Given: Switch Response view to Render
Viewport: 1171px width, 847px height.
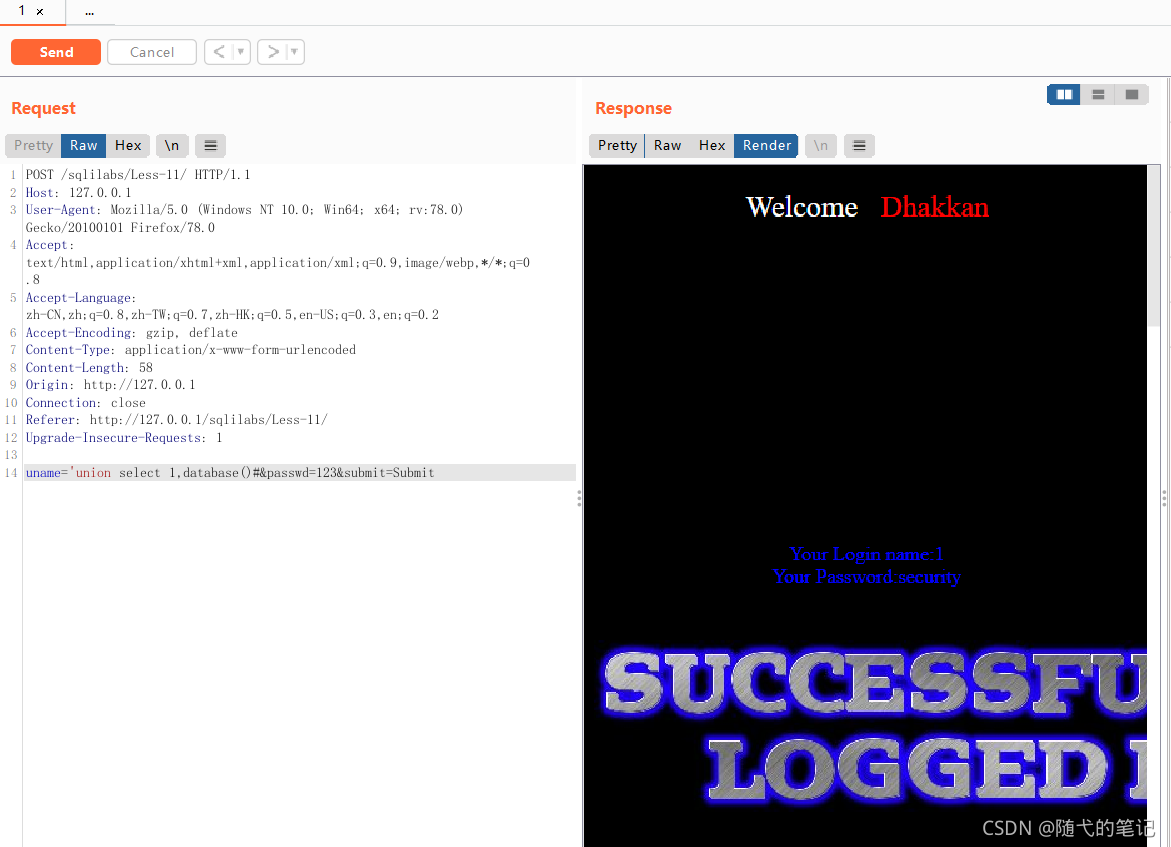Looking at the screenshot, I should 766,146.
